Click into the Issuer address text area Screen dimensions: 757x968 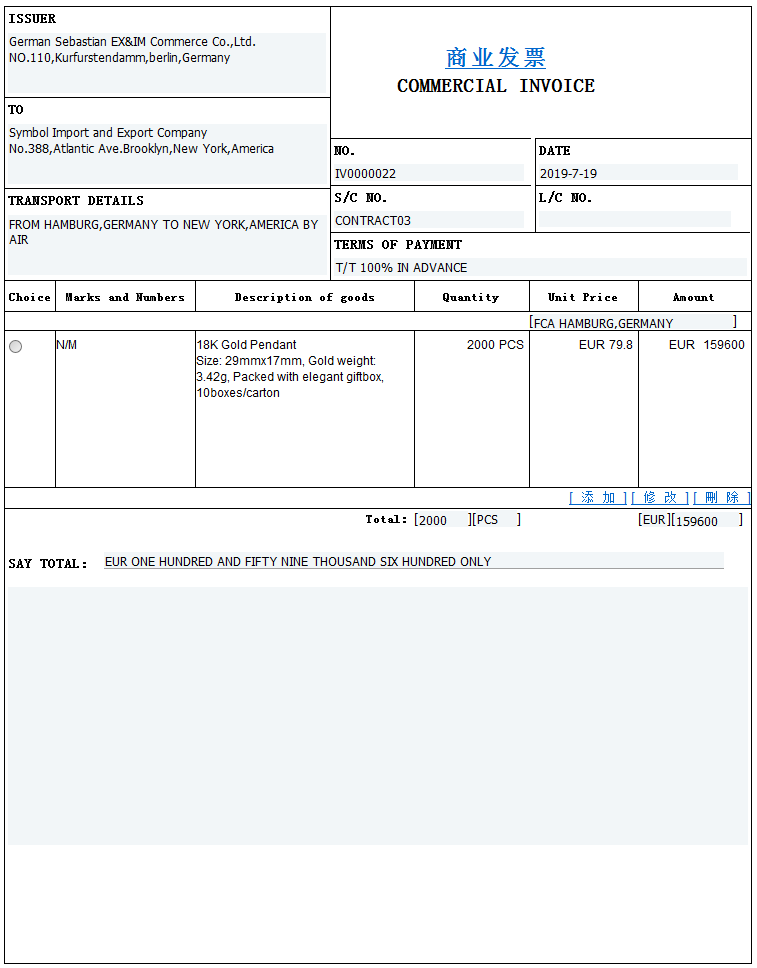[x=167, y=63]
